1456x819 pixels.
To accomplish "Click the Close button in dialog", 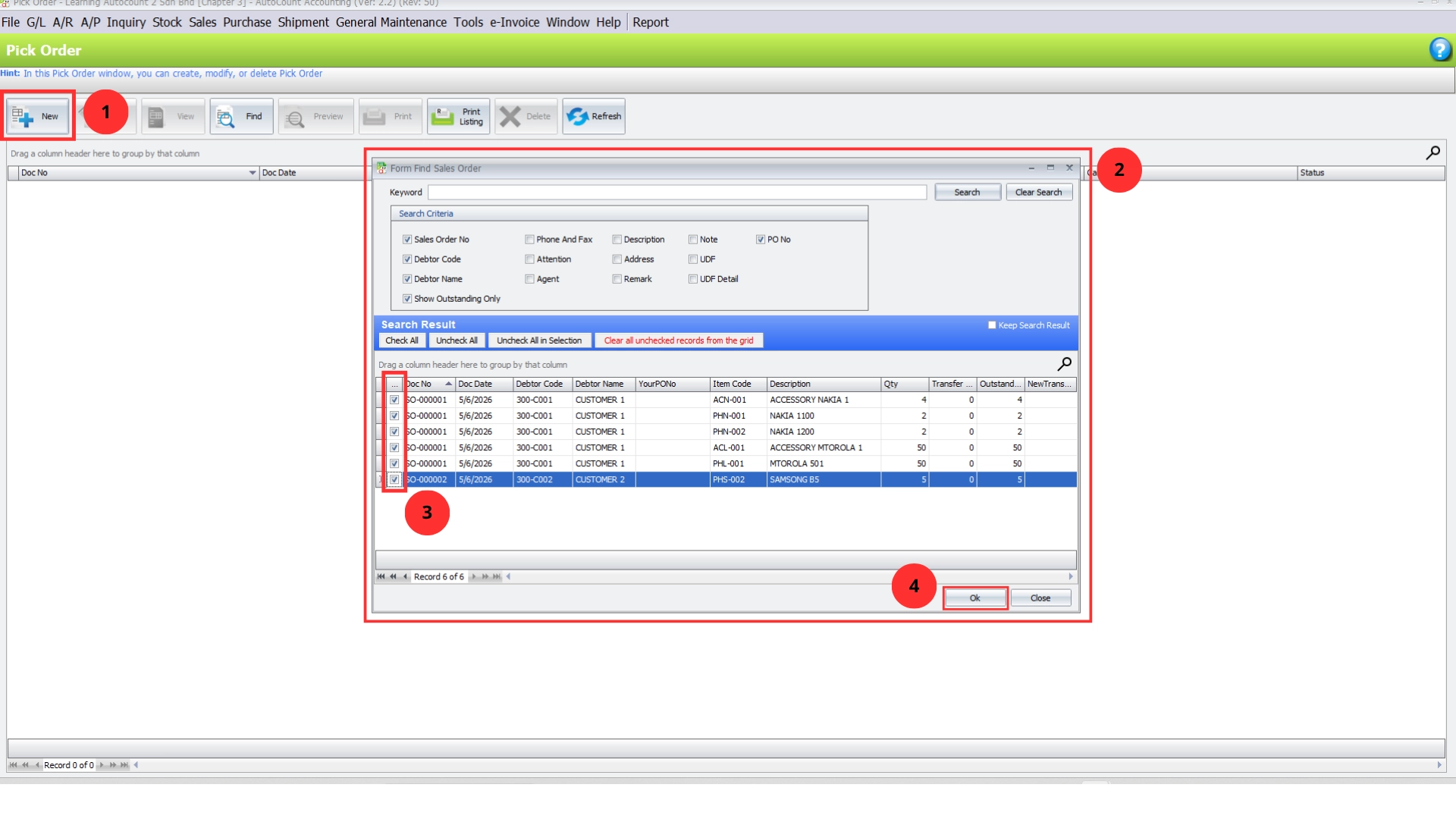I will coord(1040,598).
